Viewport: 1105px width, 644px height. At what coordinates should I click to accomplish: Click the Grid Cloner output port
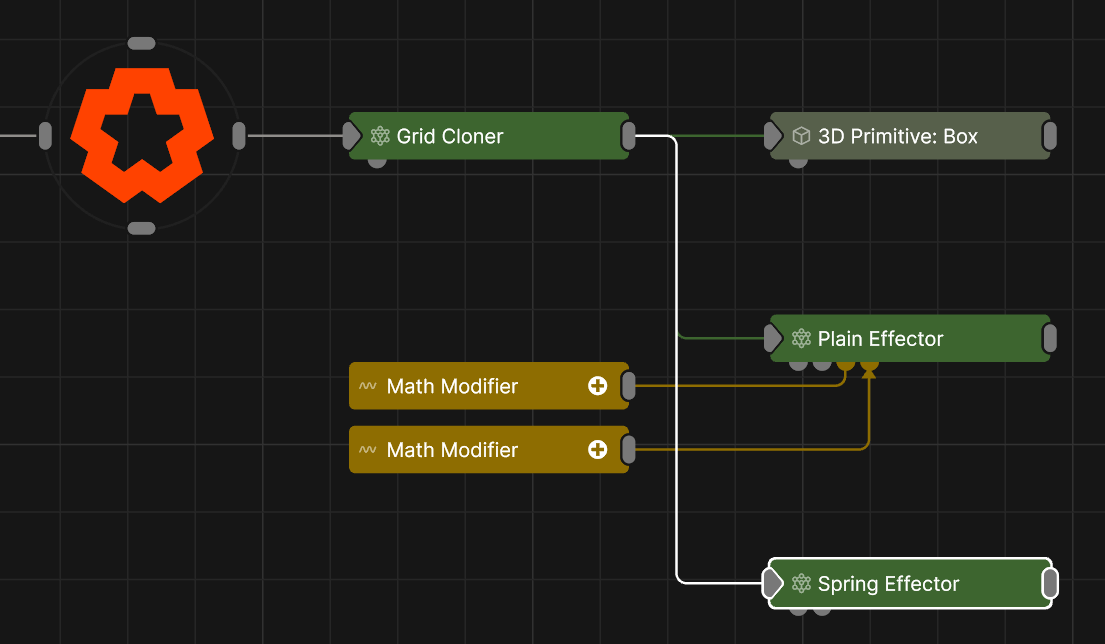(x=629, y=136)
